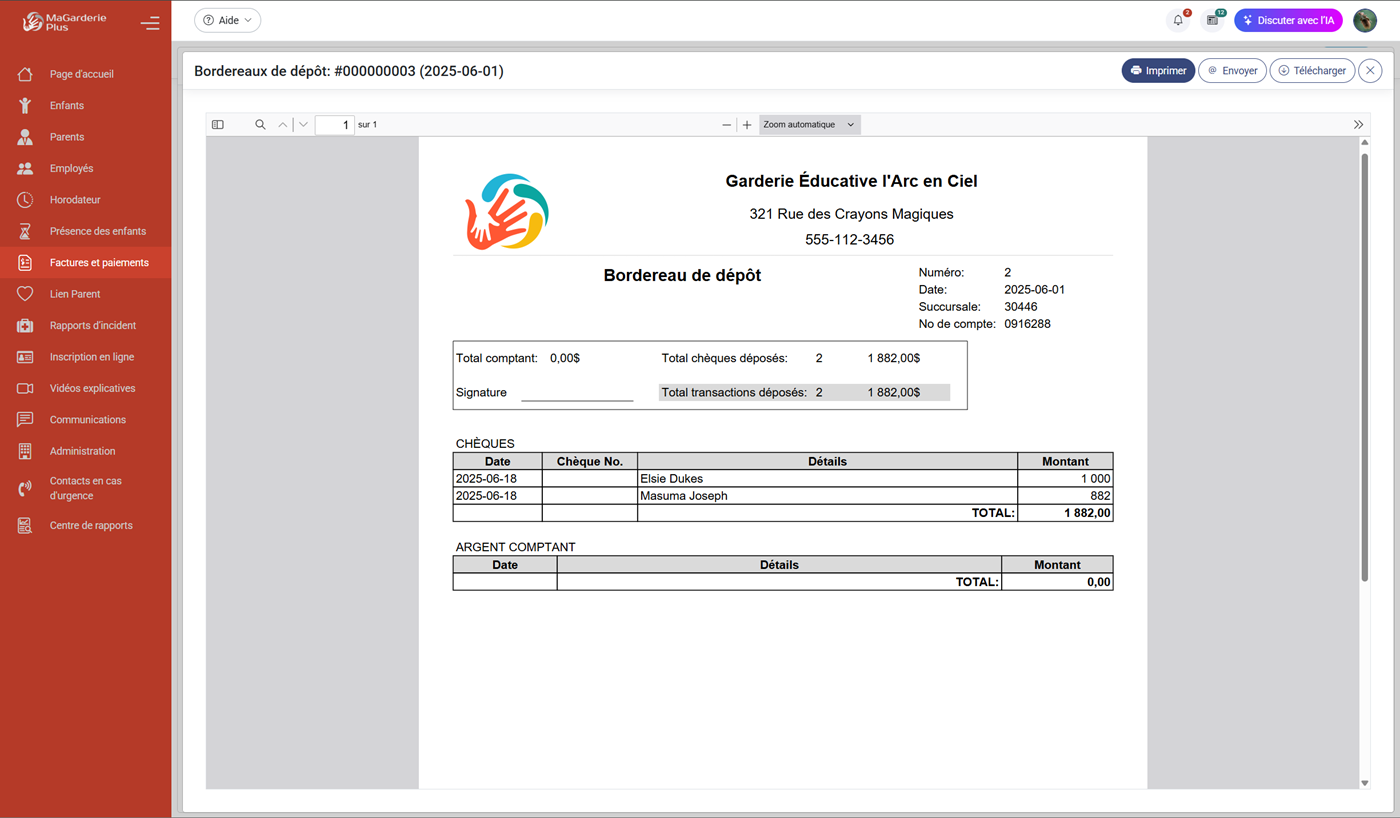Open Factures et paiements in sidebar
1400x818 pixels.
click(99, 263)
